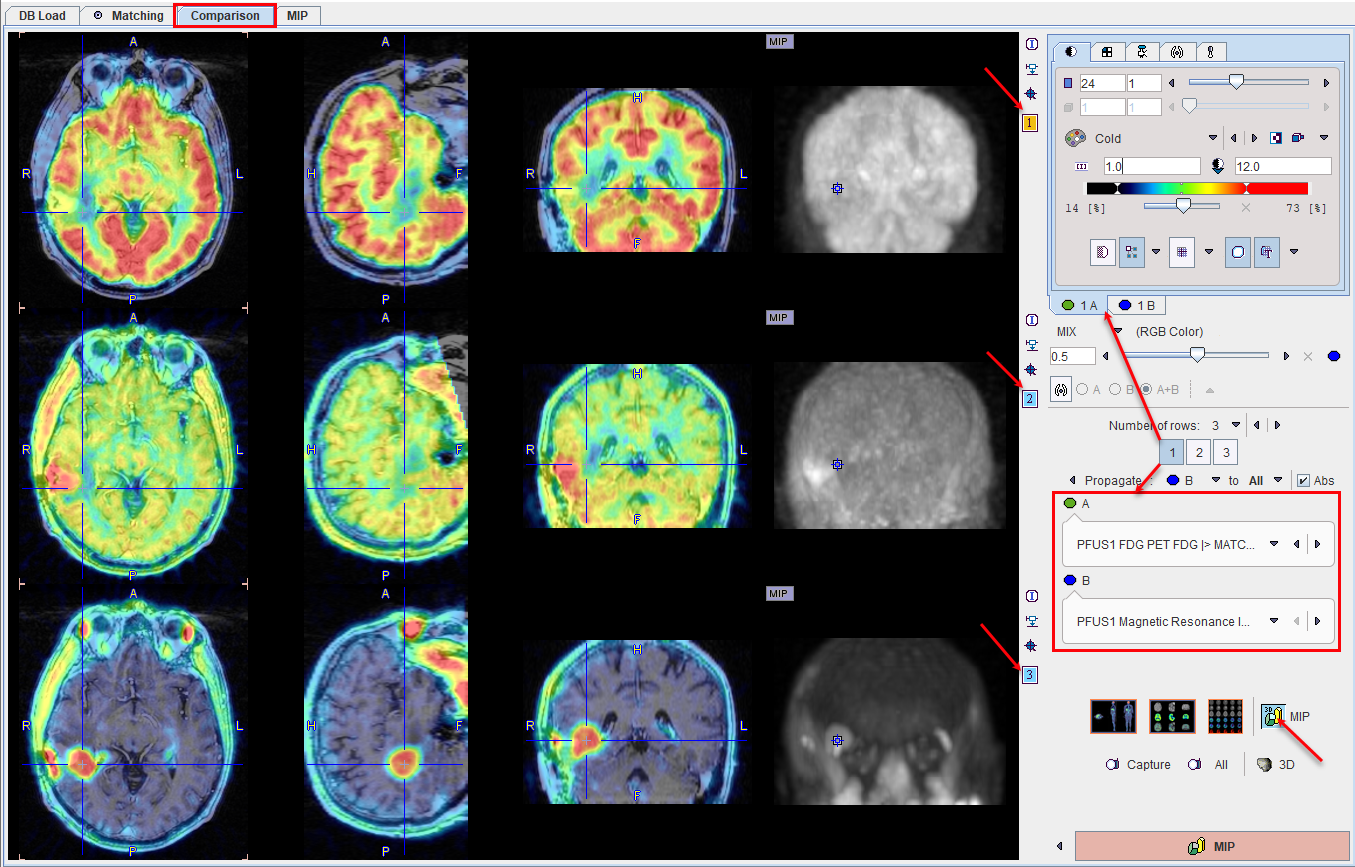Open the Number of rows dropdown
Image resolution: width=1355 pixels, height=867 pixels.
[1235, 425]
